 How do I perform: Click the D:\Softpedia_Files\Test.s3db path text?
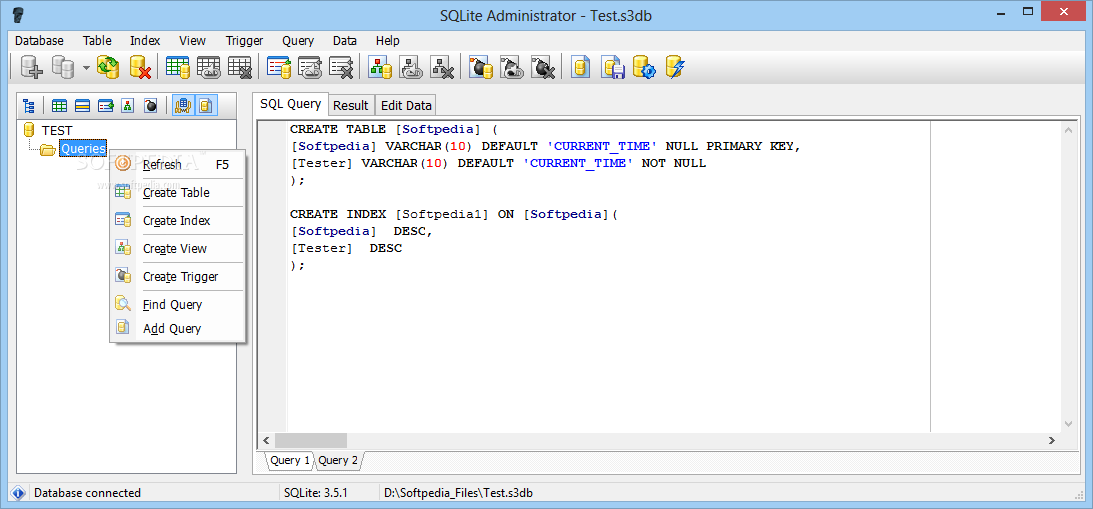459,493
